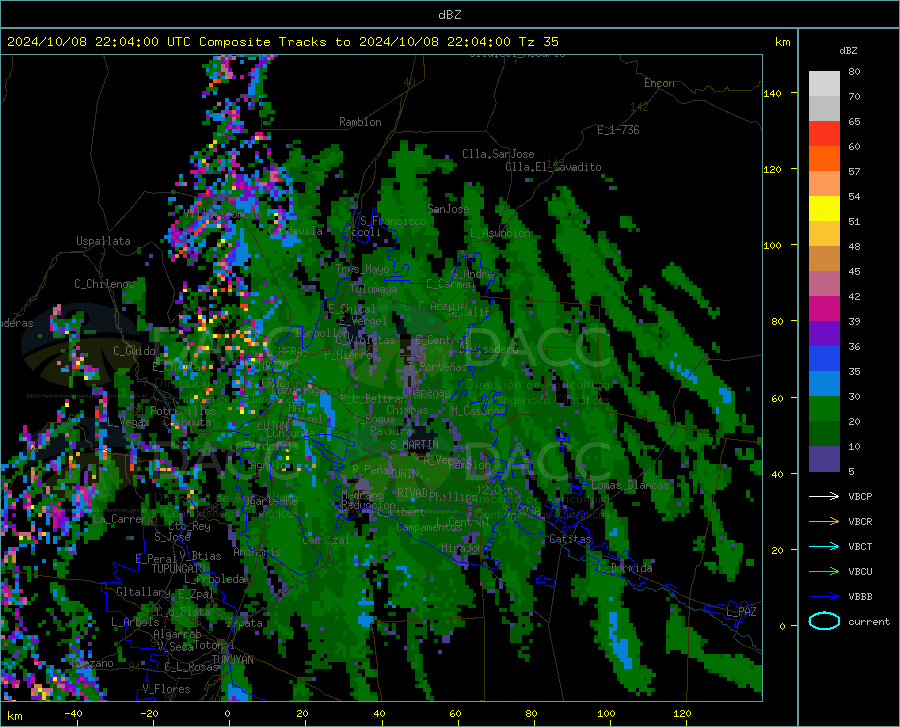Click the 'S_MARTIN' map label
Viewport: 900px width, 727px height.
(414, 445)
